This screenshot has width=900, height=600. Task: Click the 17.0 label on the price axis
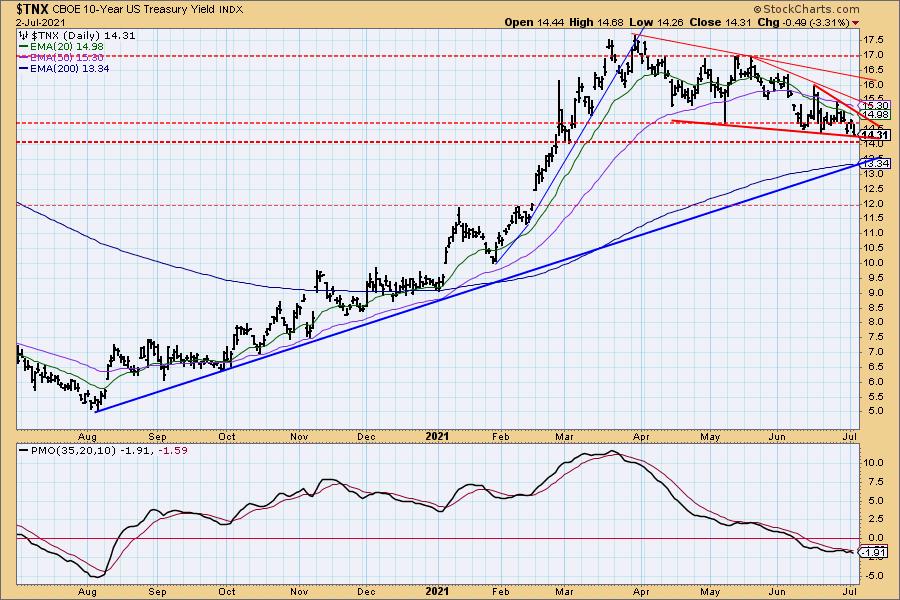pyautogui.click(x=873, y=55)
